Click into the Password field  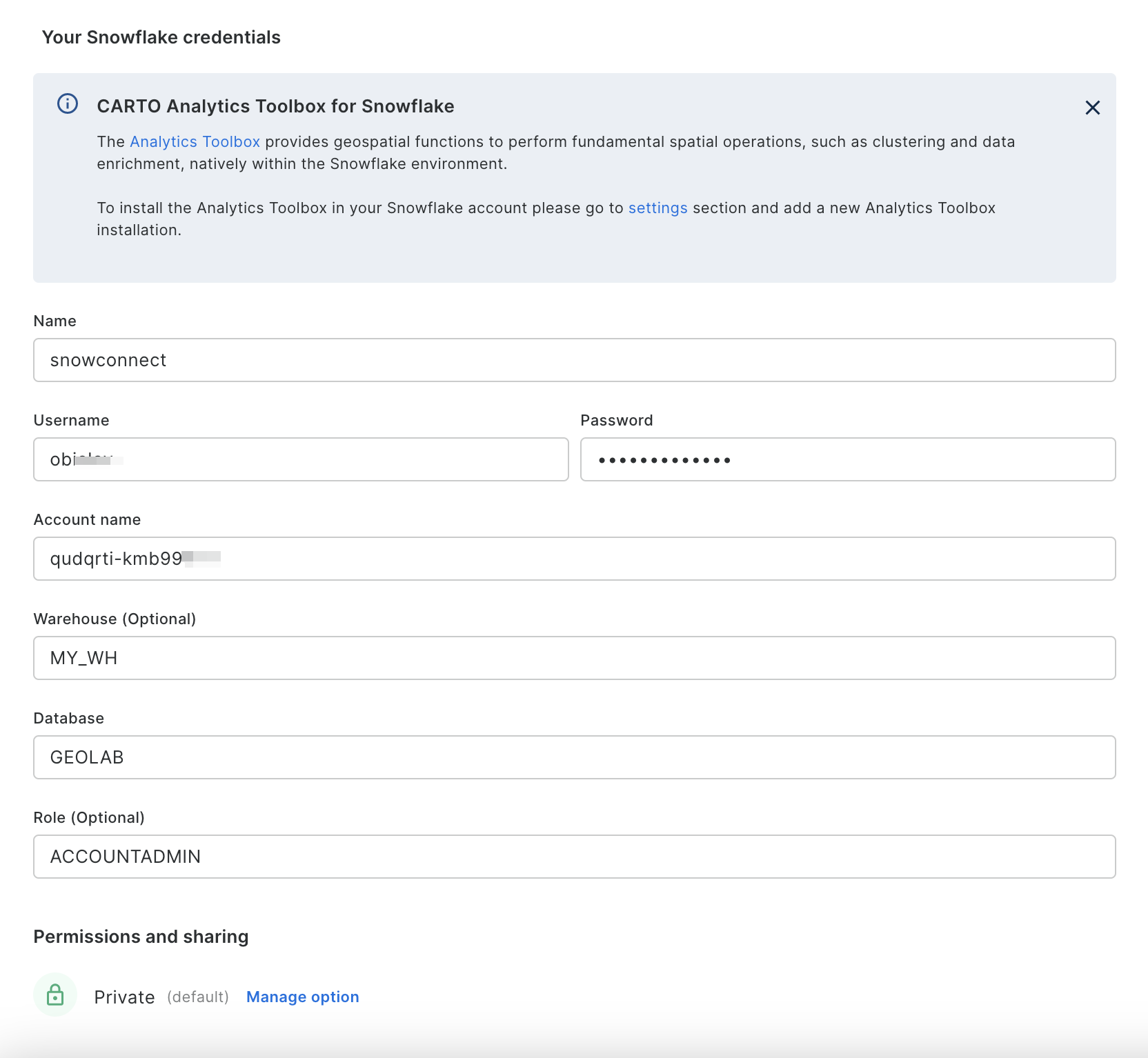pos(847,459)
